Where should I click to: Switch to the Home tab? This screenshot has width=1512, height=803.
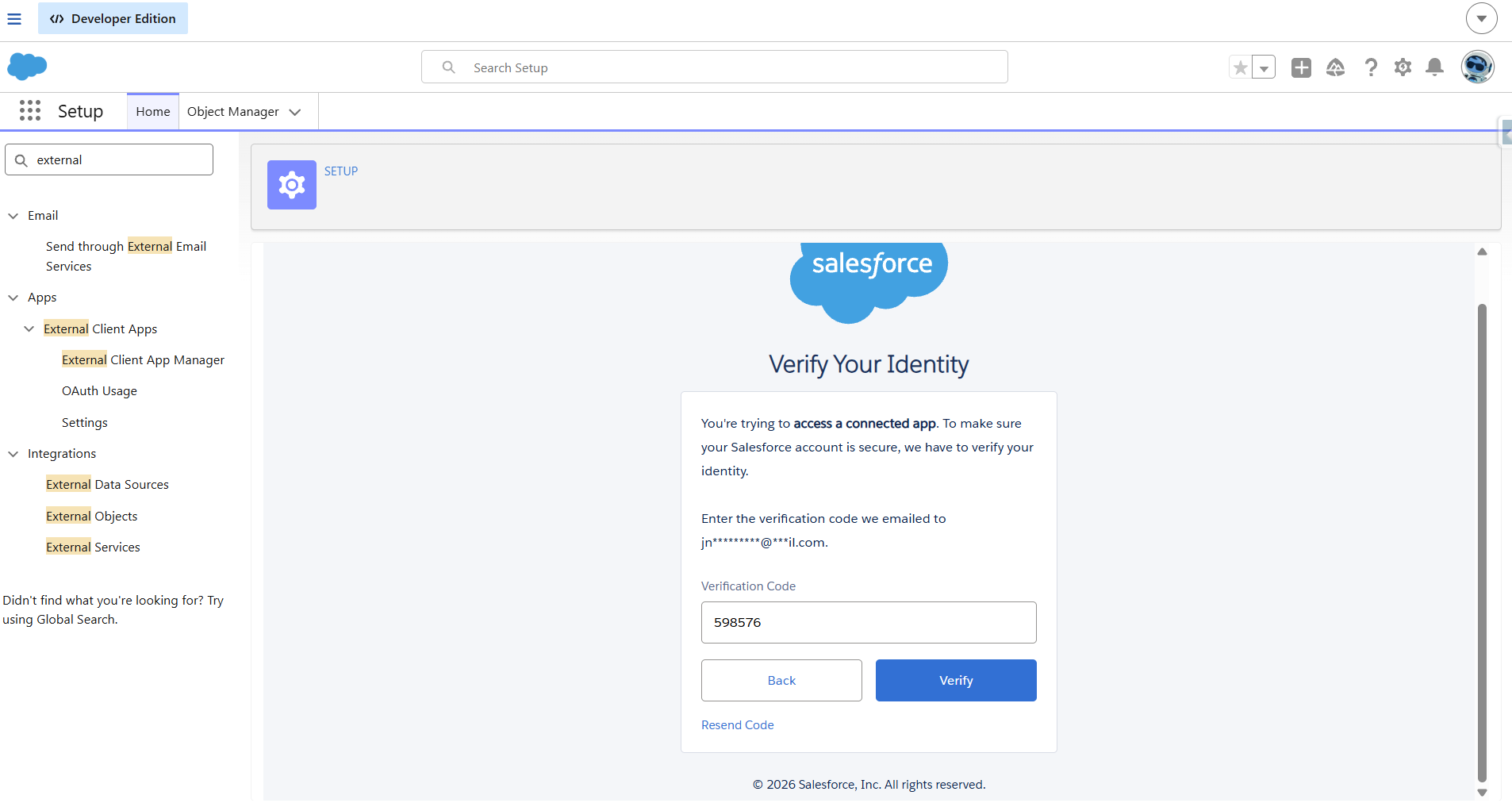(153, 111)
